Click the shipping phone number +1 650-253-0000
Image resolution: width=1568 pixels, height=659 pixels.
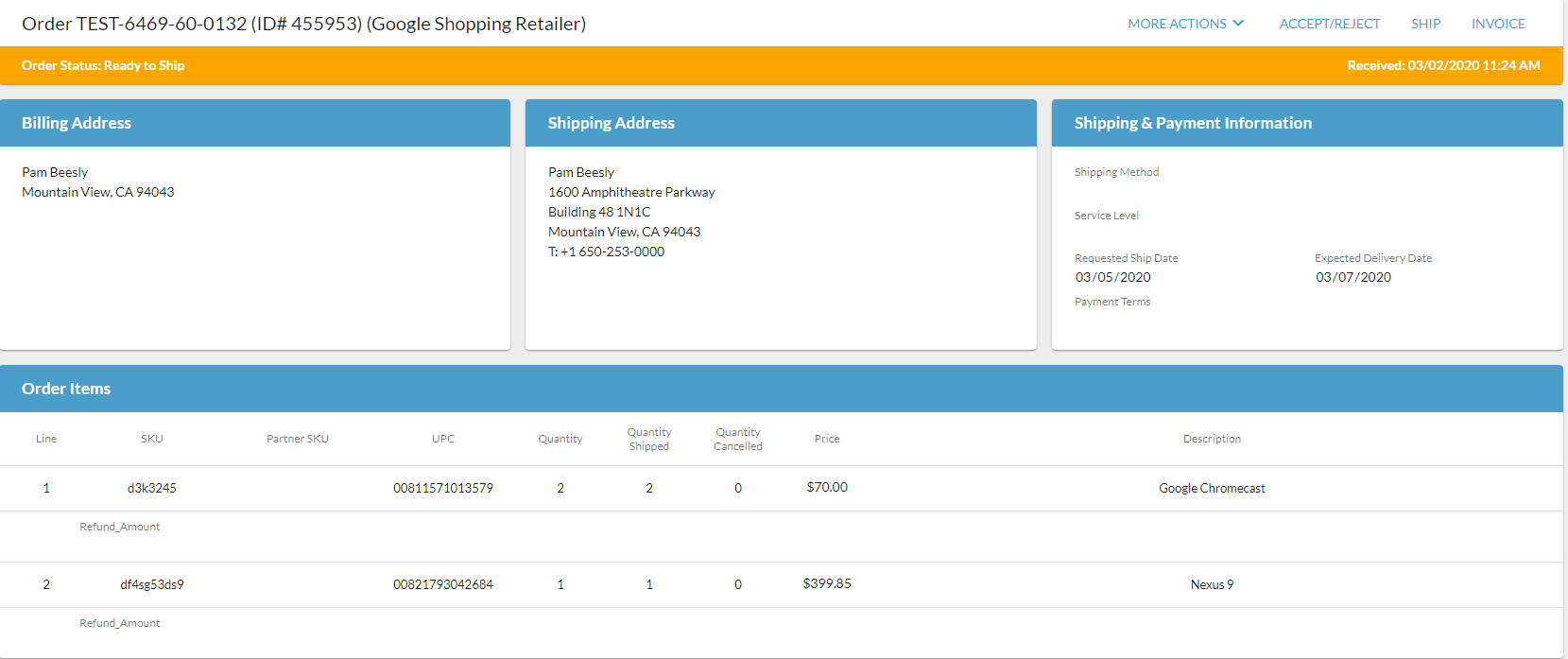[x=612, y=251]
